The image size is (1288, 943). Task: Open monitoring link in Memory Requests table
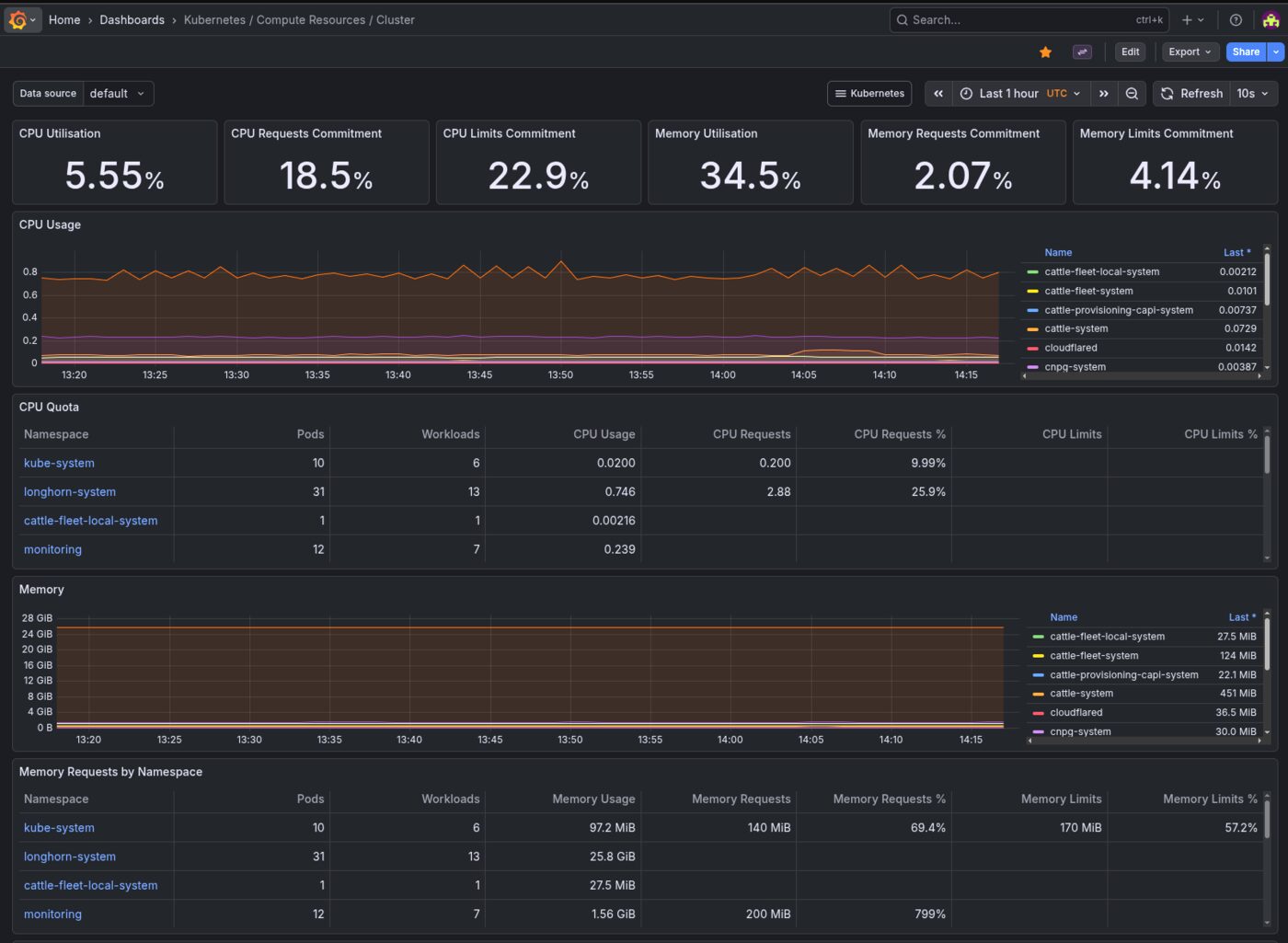52,914
